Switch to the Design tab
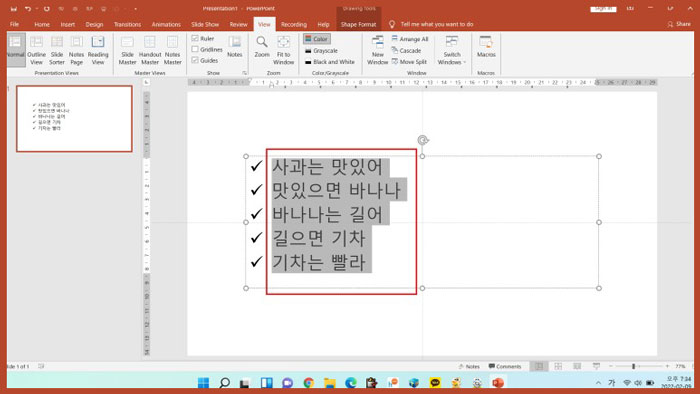The width and height of the screenshot is (700, 394). [x=94, y=25]
